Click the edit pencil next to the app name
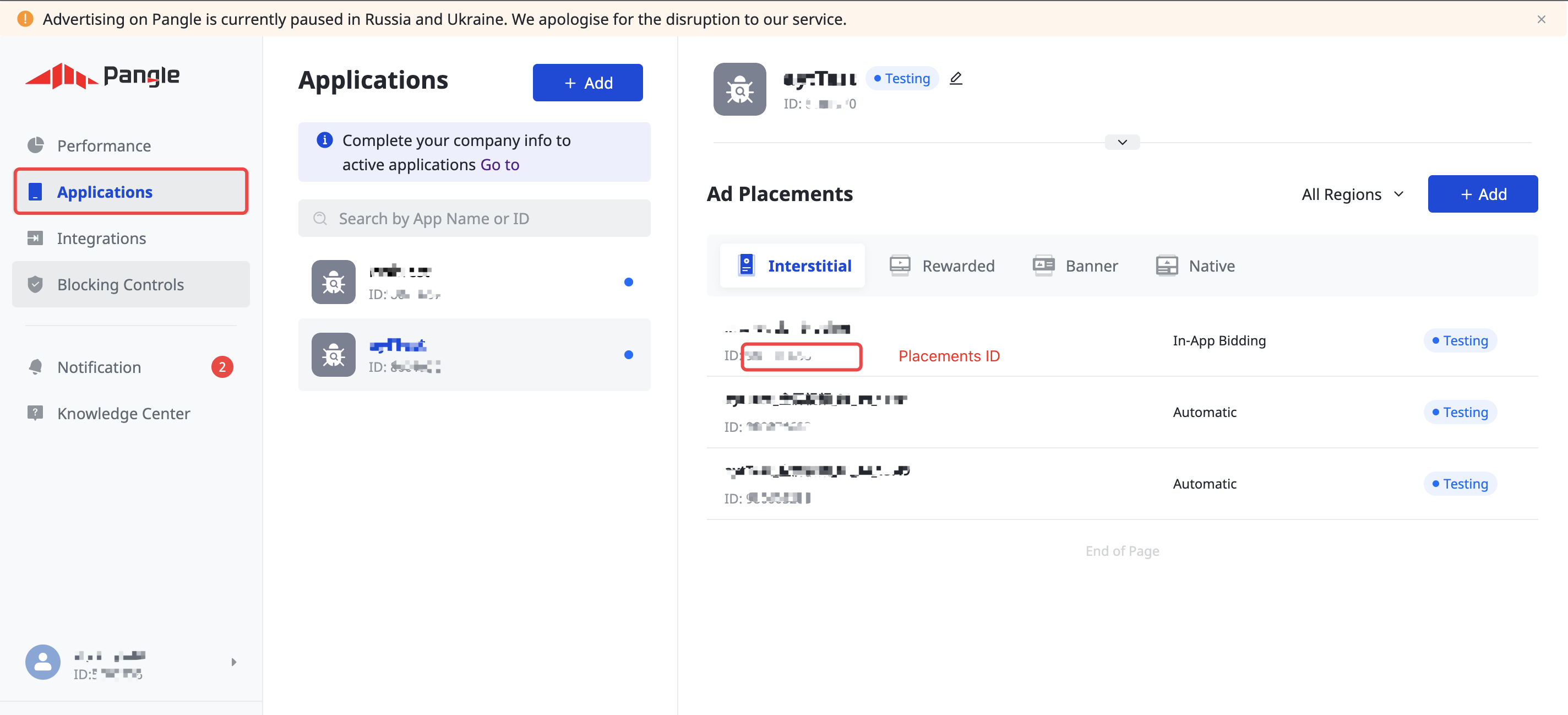The width and height of the screenshot is (1568, 715). pyautogui.click(x=955, y=78)
